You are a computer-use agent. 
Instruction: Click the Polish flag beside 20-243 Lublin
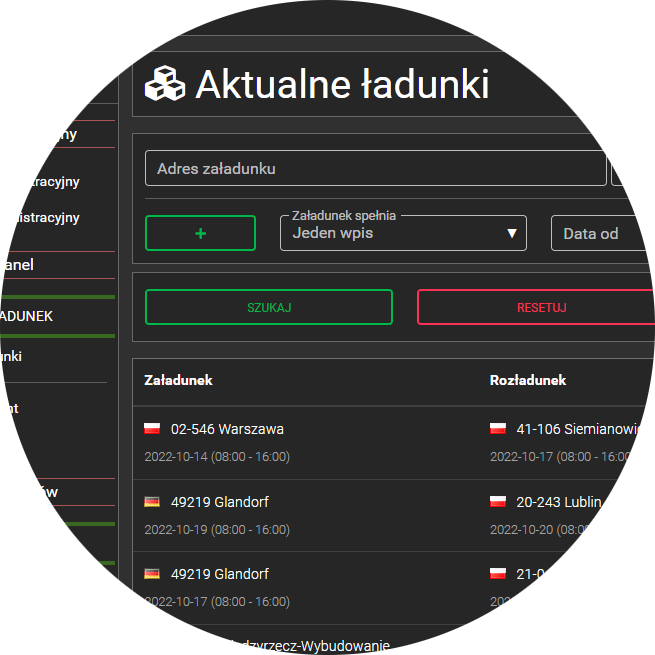point(498,501)
